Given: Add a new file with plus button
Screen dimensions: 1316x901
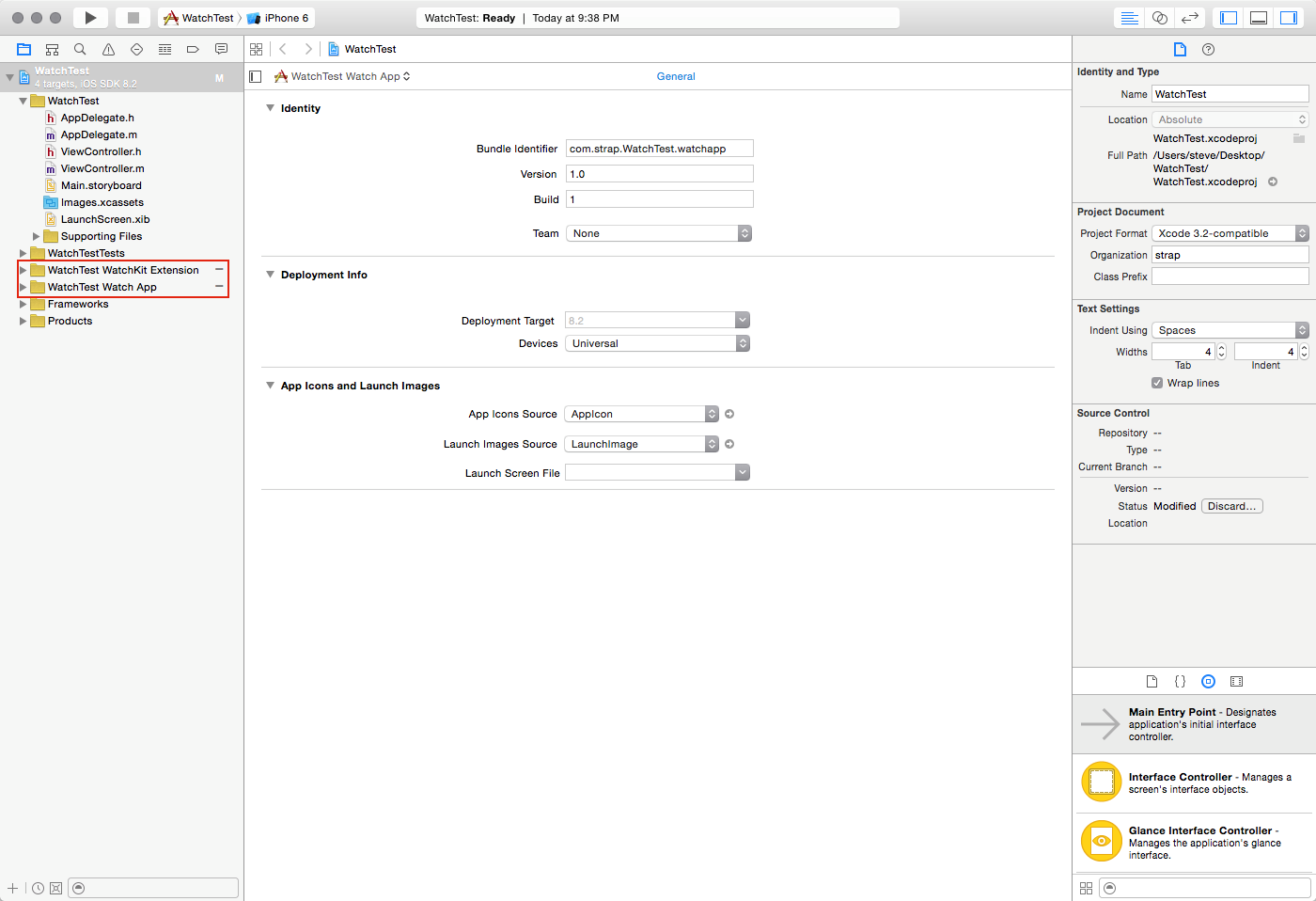Looking at the screenshot, I should click(x=12, y=888).
